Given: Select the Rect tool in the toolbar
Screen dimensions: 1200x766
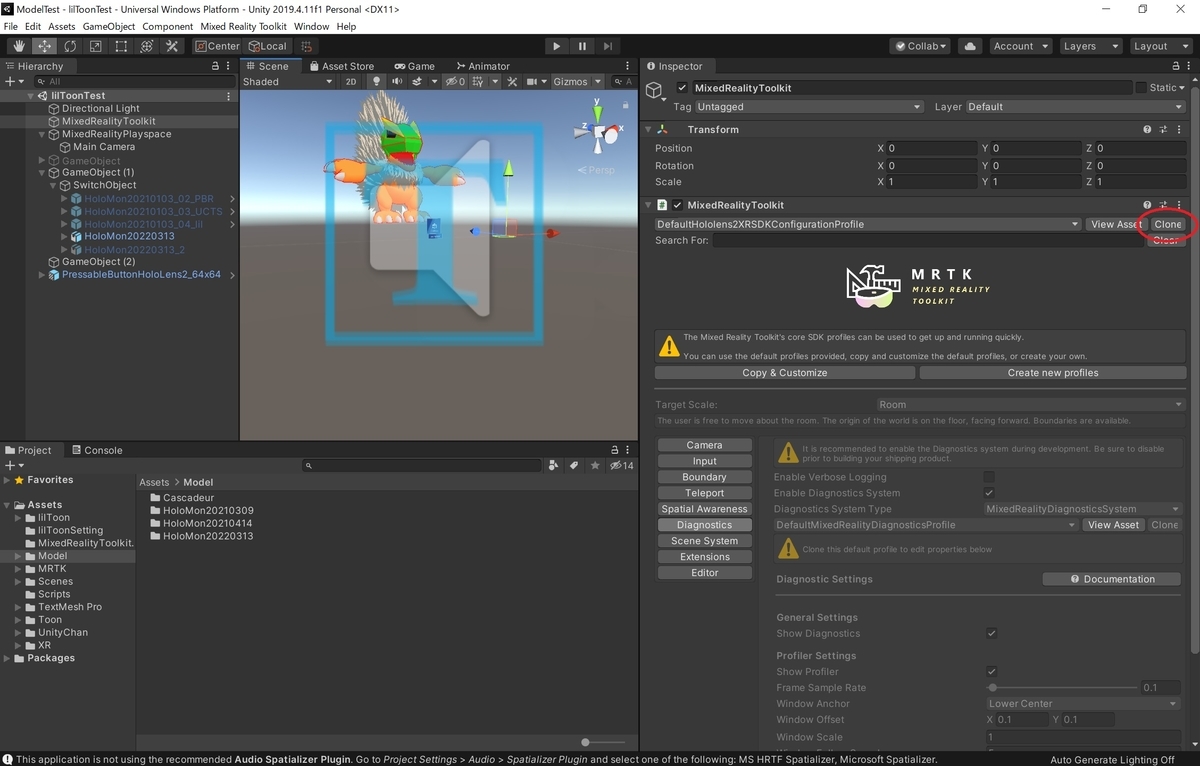Looking at the screenshot, I should point(121,46).
